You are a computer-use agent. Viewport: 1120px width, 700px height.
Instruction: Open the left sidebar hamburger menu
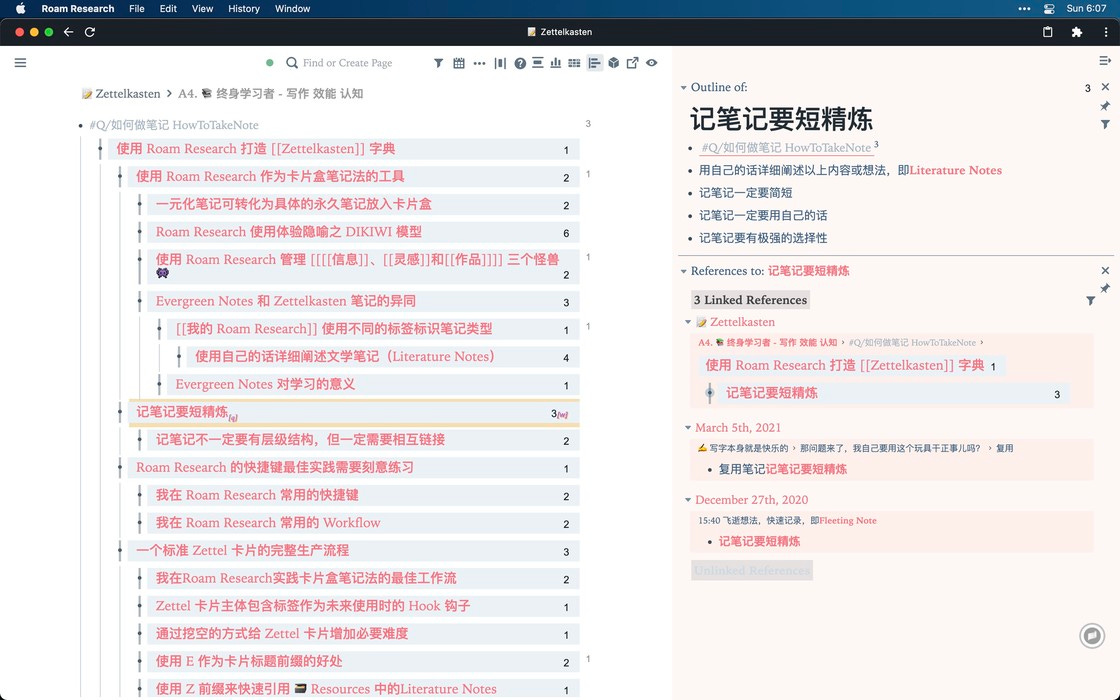20,63
